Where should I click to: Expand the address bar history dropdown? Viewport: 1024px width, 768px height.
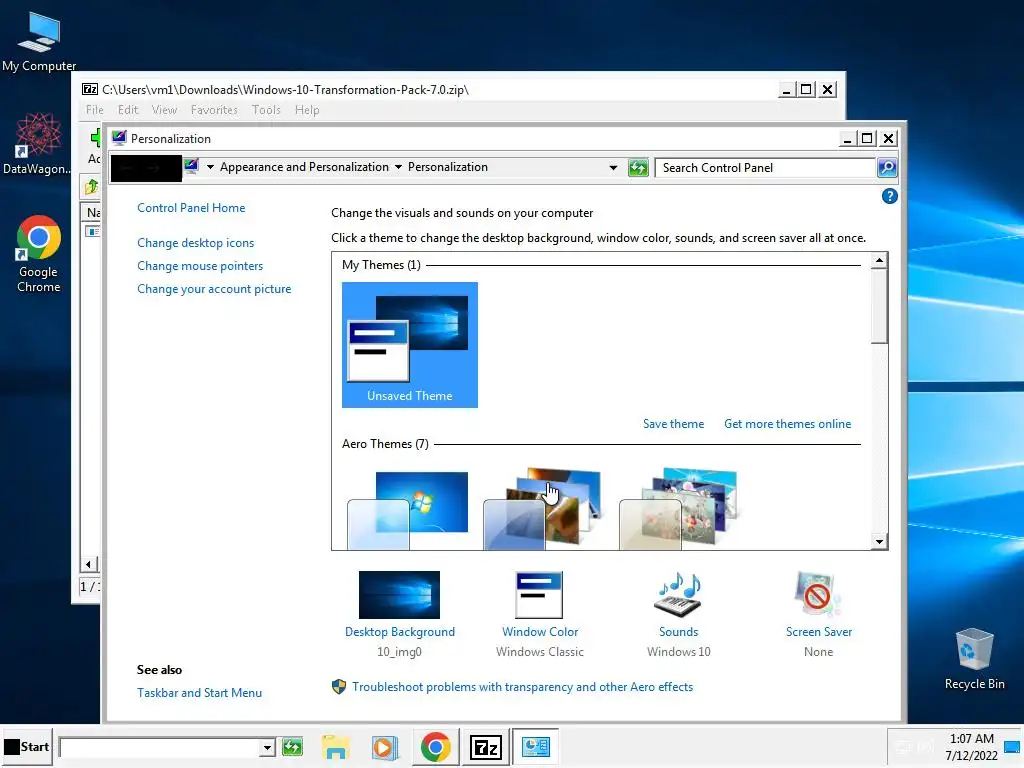[x=613, y=168]
